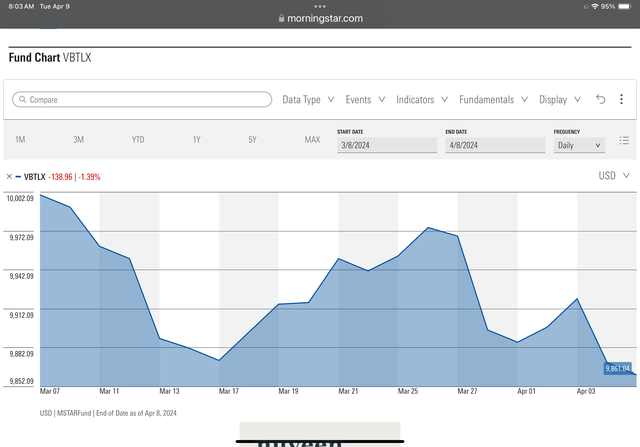
Task: Click the undo/reset chart arrow icon
Action: click(x=600, y=99)
